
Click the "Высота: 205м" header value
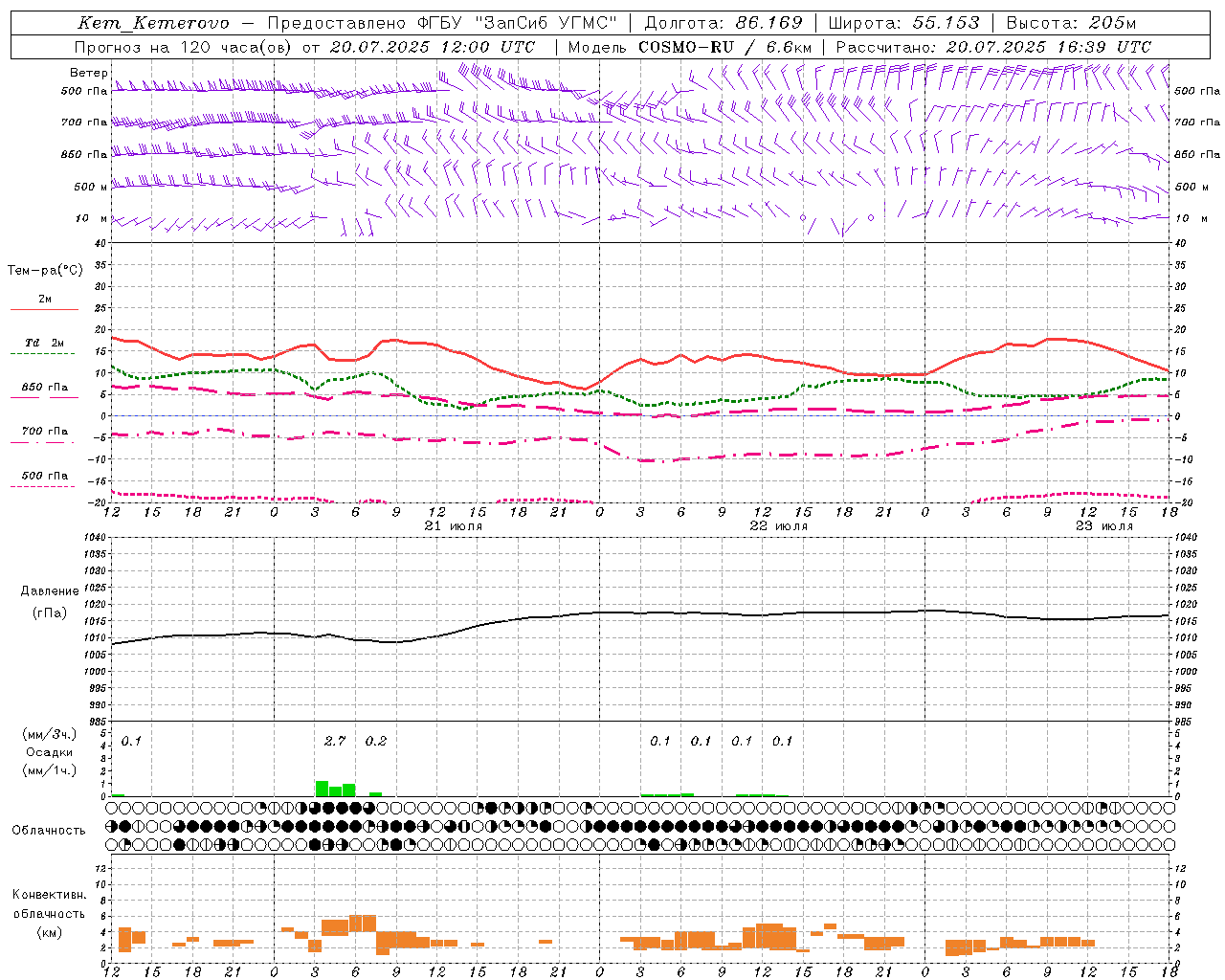1071,23
